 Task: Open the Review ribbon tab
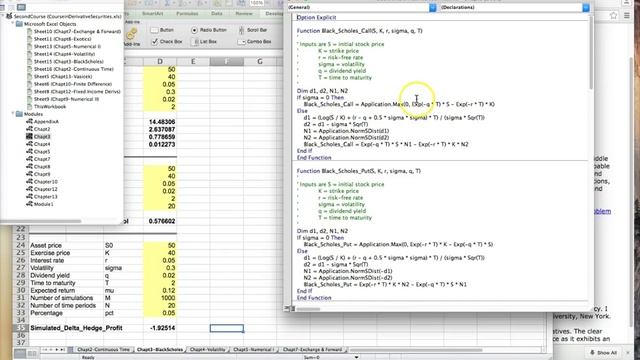point(244,13)
